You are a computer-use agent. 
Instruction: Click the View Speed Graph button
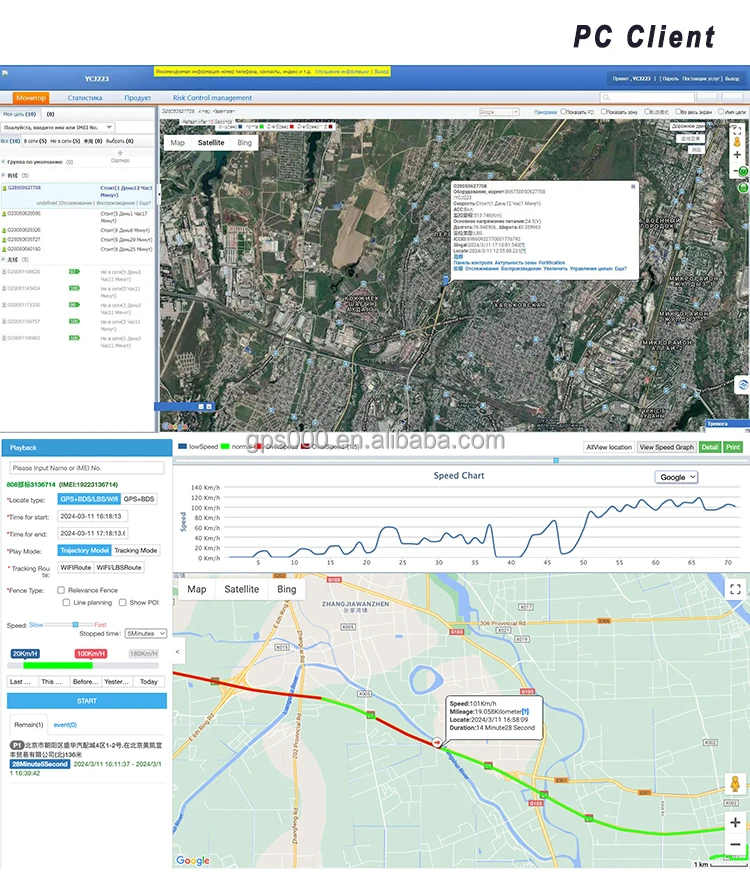coord(666,447)
